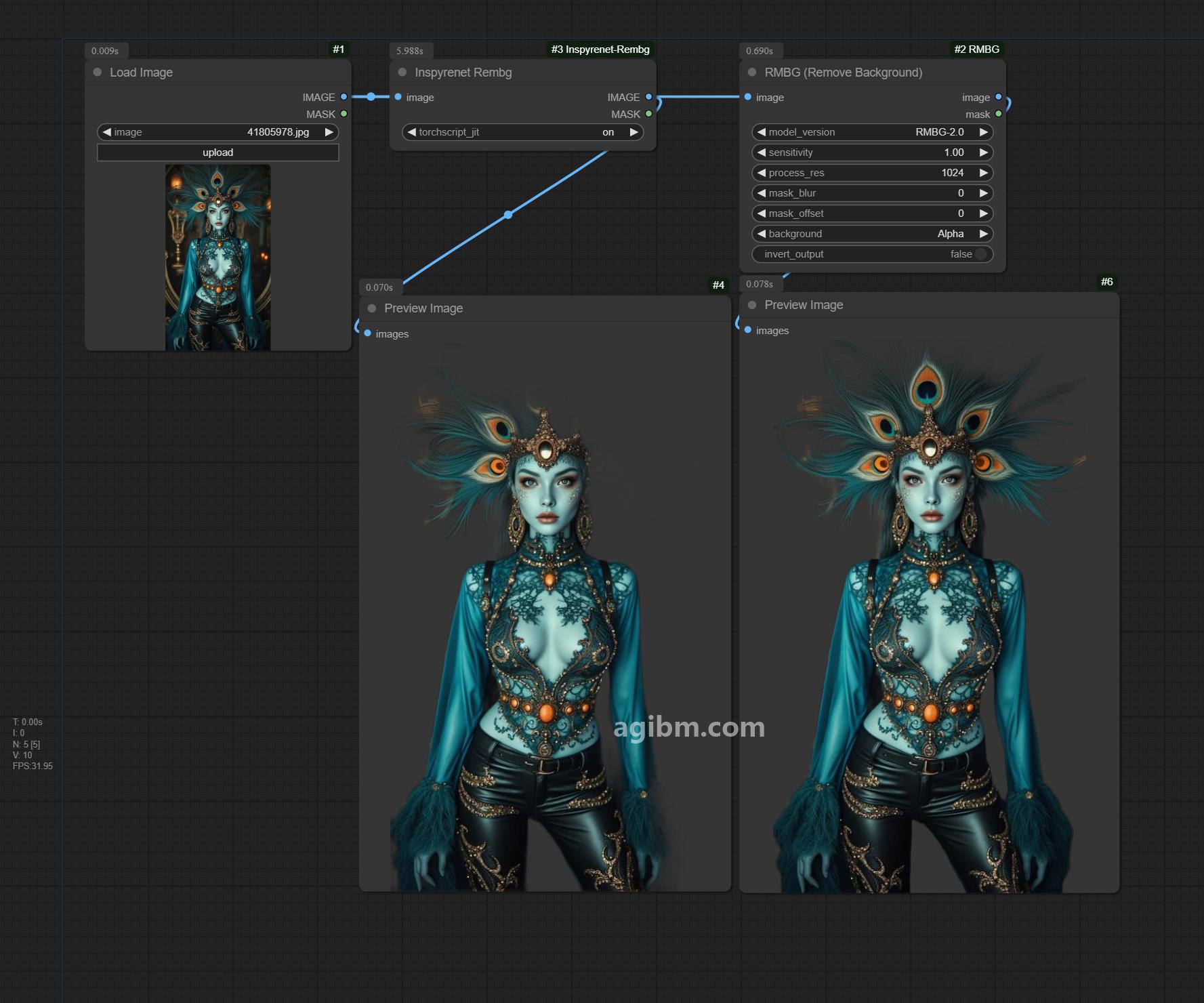The image size is (1204, 1003).
Task: Change background option with left arrow
Action: point(762,234)
